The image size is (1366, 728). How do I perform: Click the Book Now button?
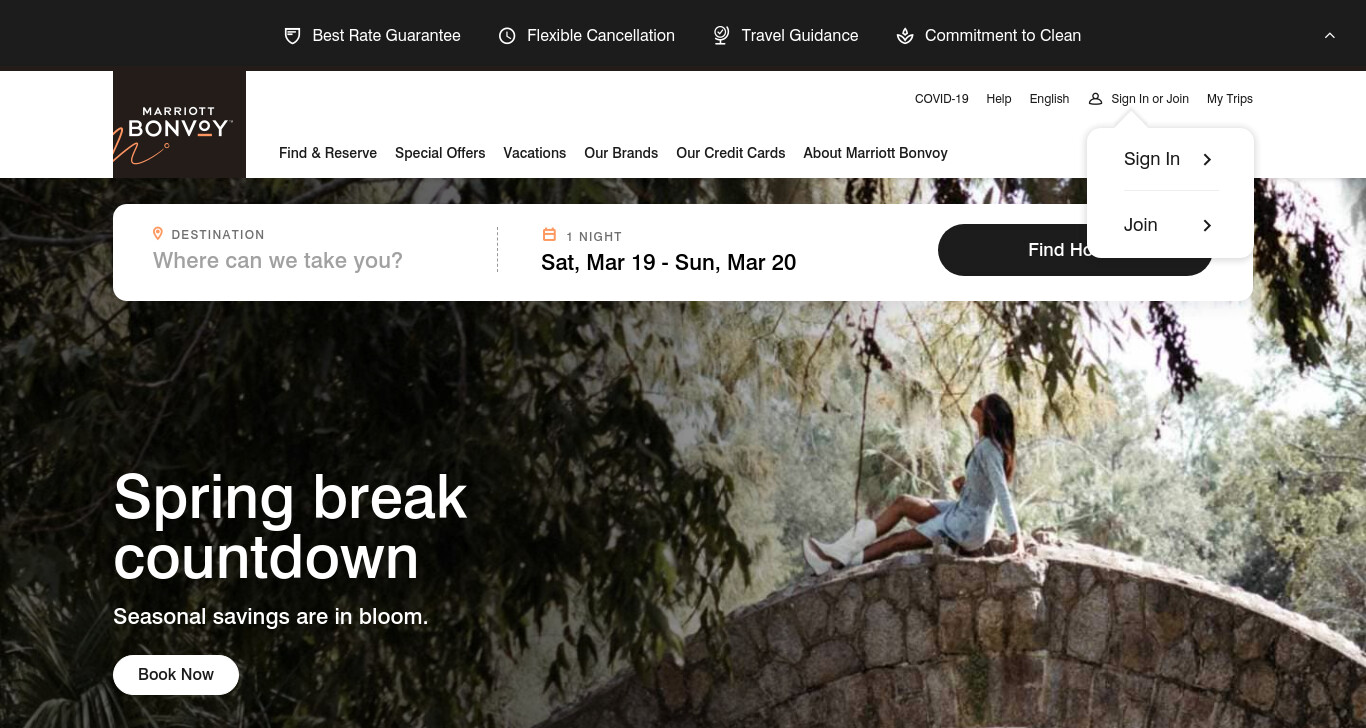(176, 675)
